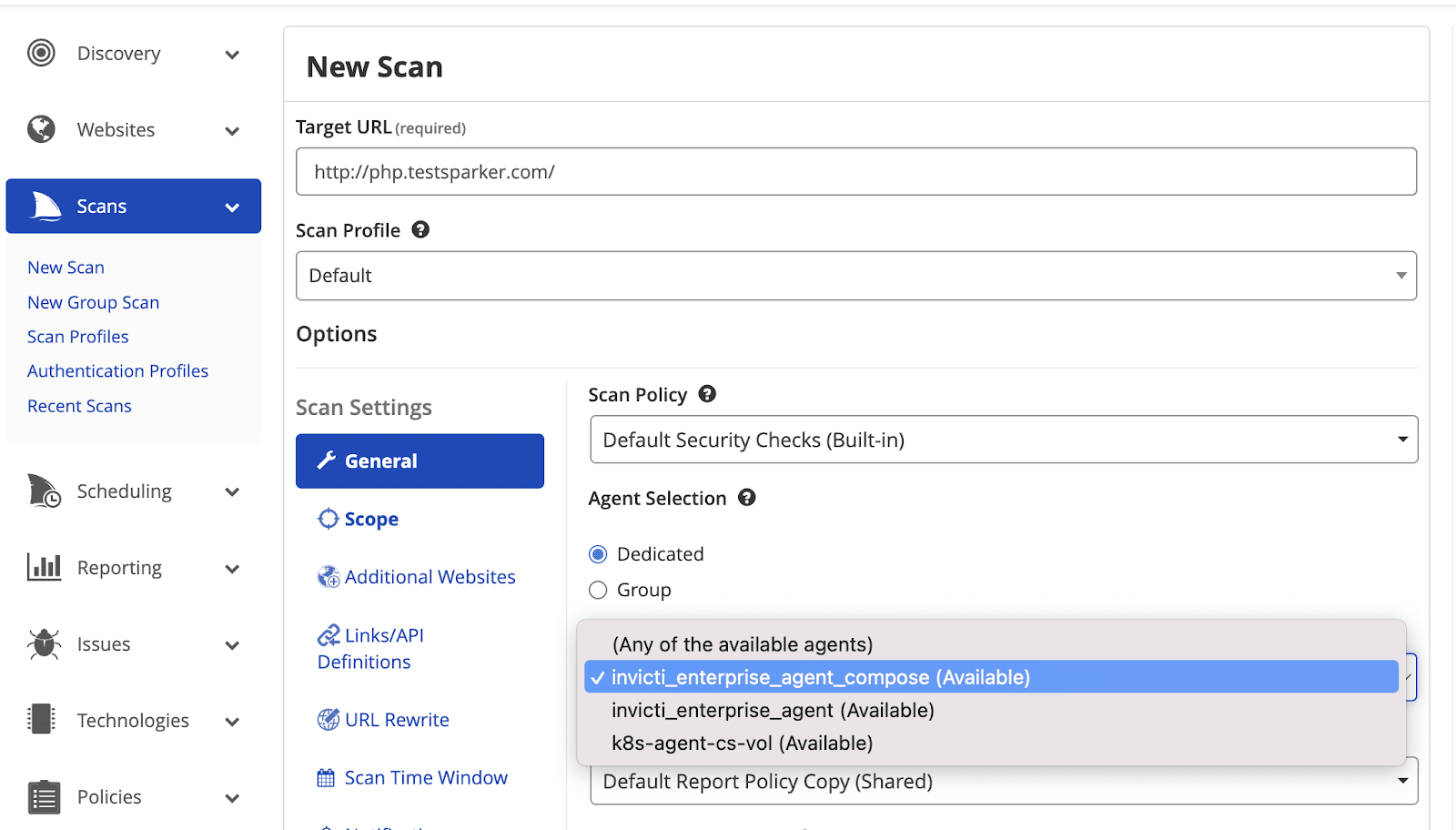This screenshot has width=1456, height=830.
Task: Click the Agent Selection help icon
Action: pyautogui.click(x=746, y=498)
